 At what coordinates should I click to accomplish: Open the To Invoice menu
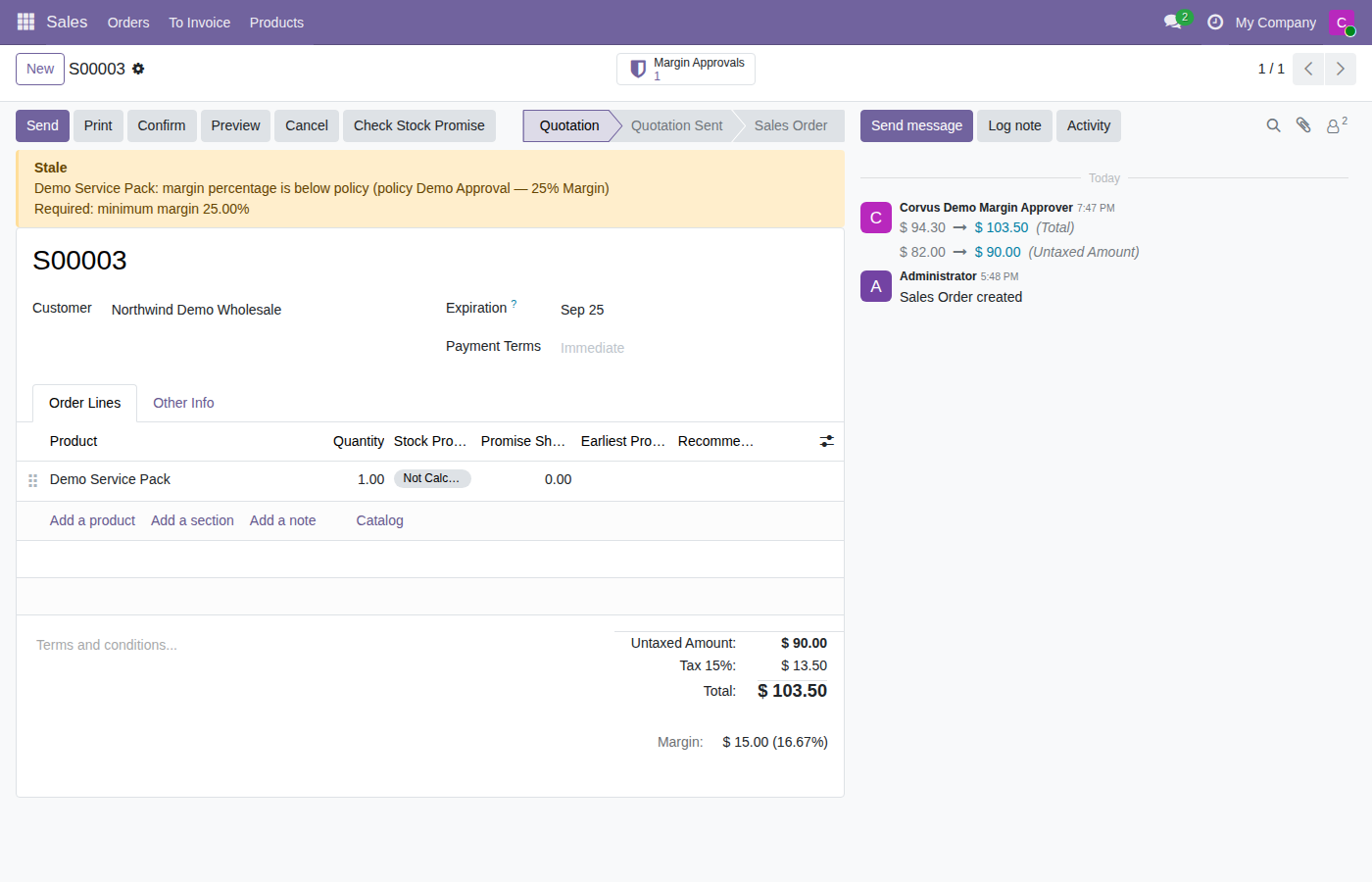199,22
